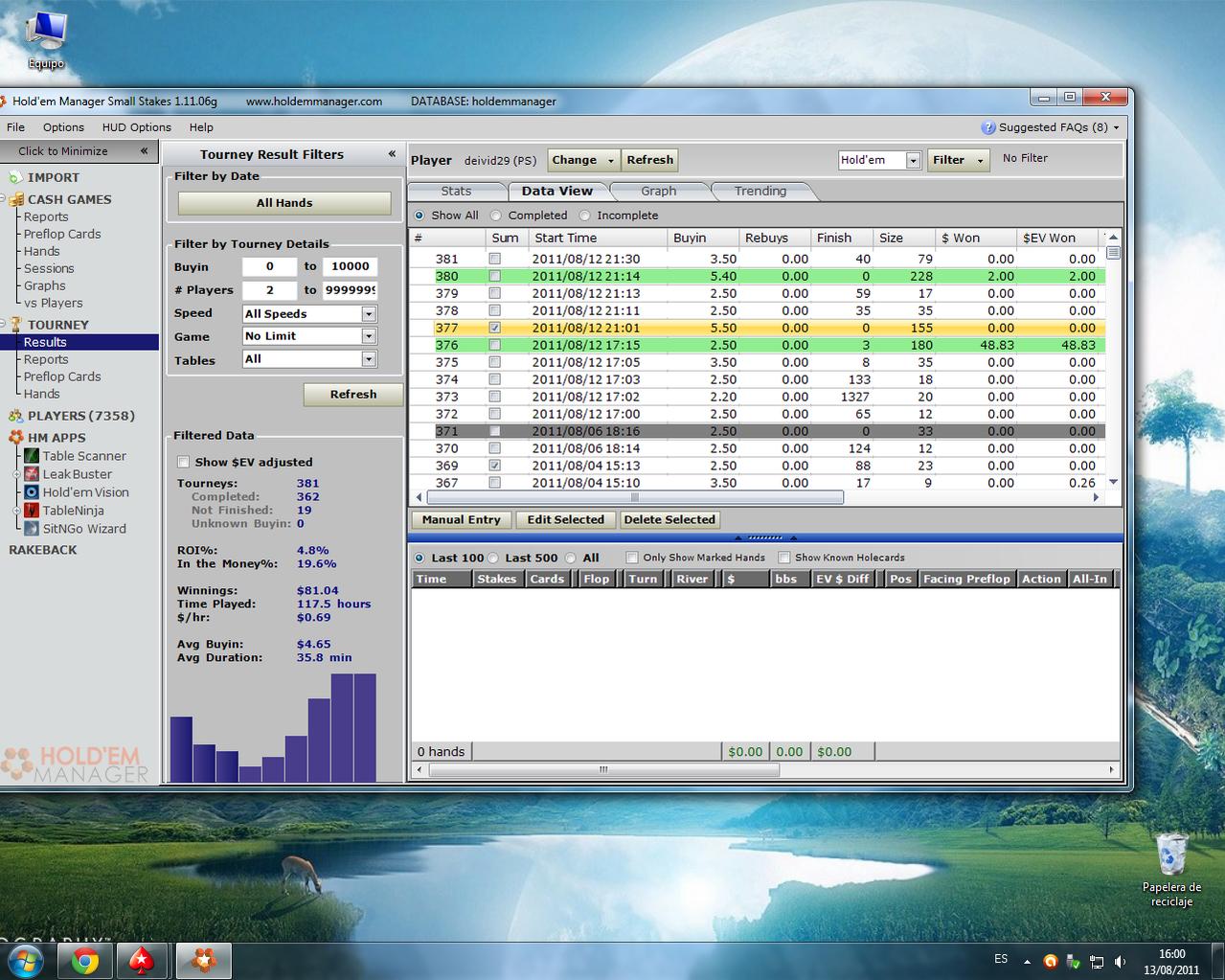This screenshot has width=1225, height=980.
Task: Switch to the Stats tab
Action: point(456,191)
